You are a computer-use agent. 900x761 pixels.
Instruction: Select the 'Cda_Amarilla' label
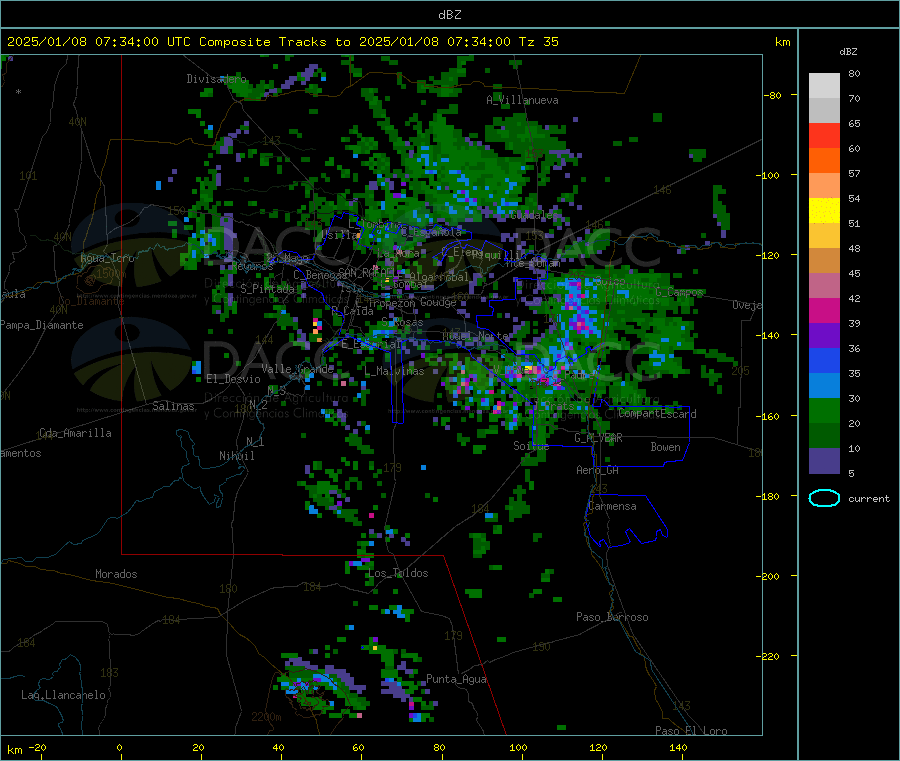[x=75, y=433]
